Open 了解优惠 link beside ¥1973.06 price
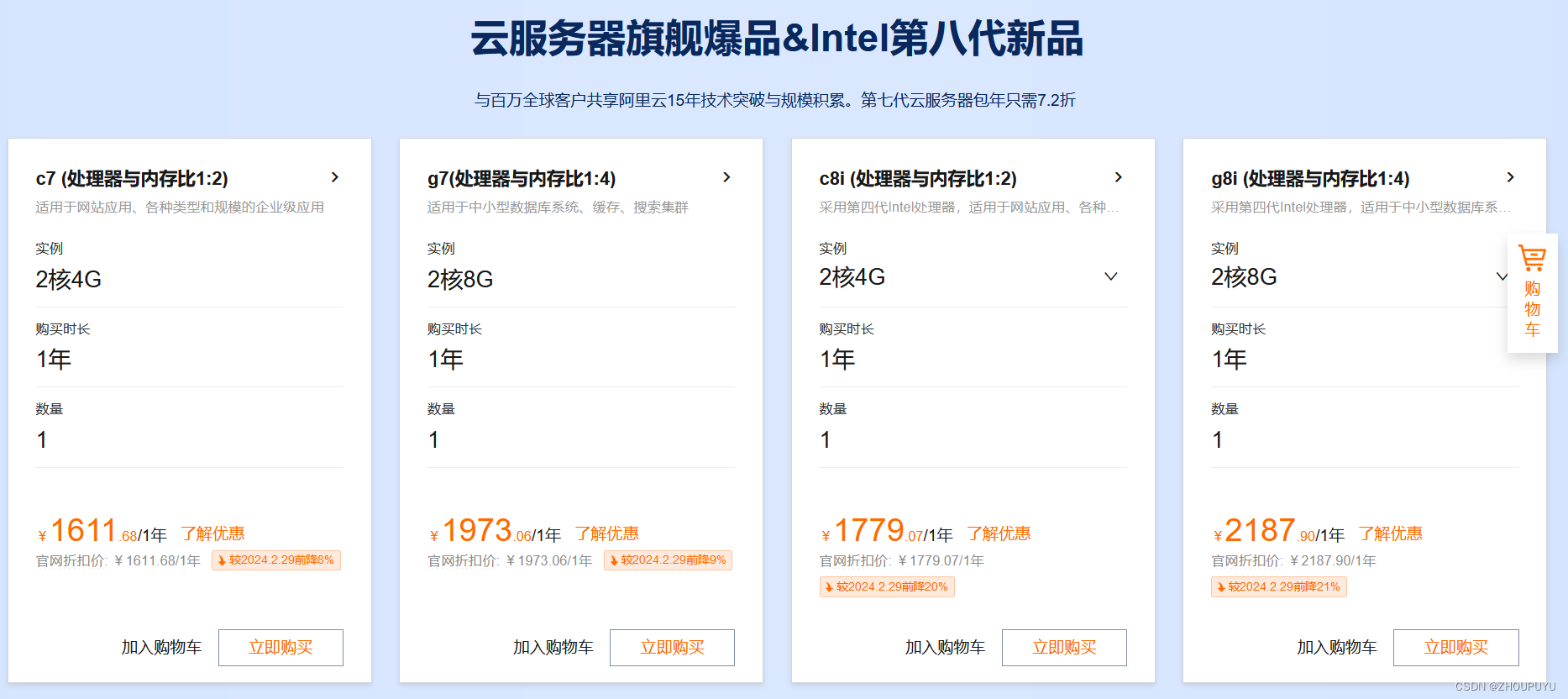The height and width of the screenshot is (699, 1568). 606,533
